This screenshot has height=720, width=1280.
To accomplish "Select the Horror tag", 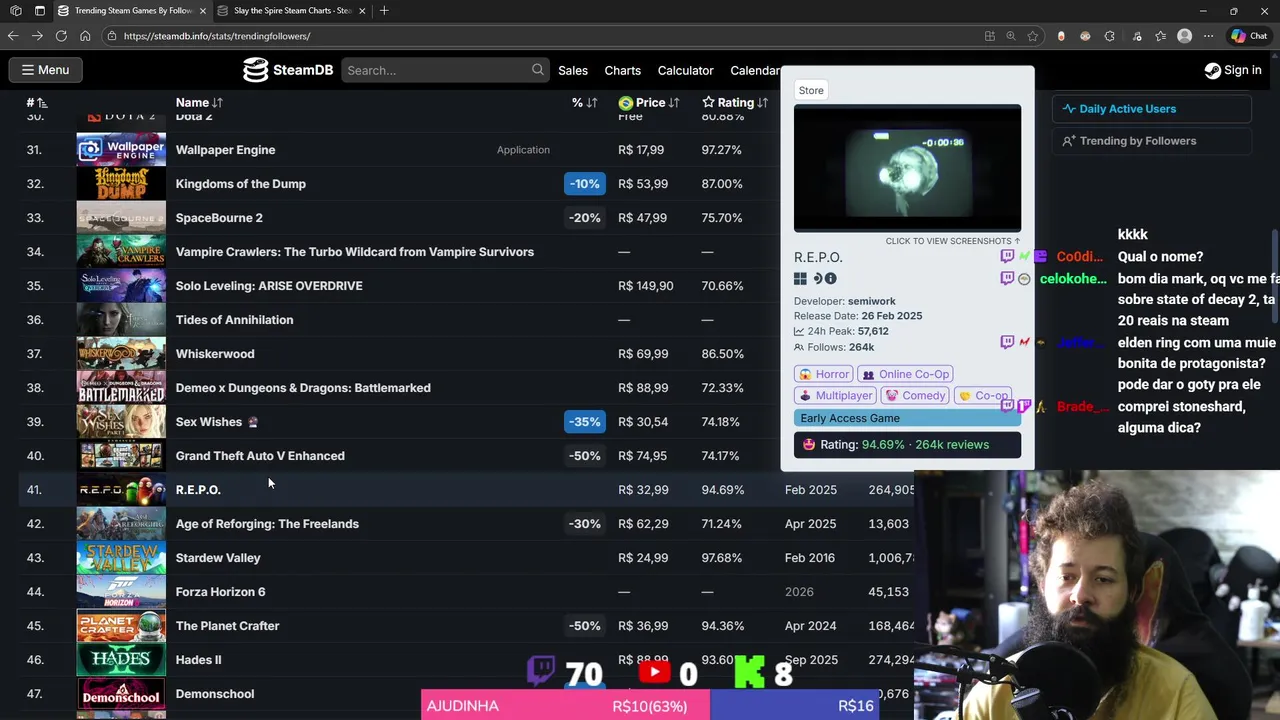I will 825,374.
